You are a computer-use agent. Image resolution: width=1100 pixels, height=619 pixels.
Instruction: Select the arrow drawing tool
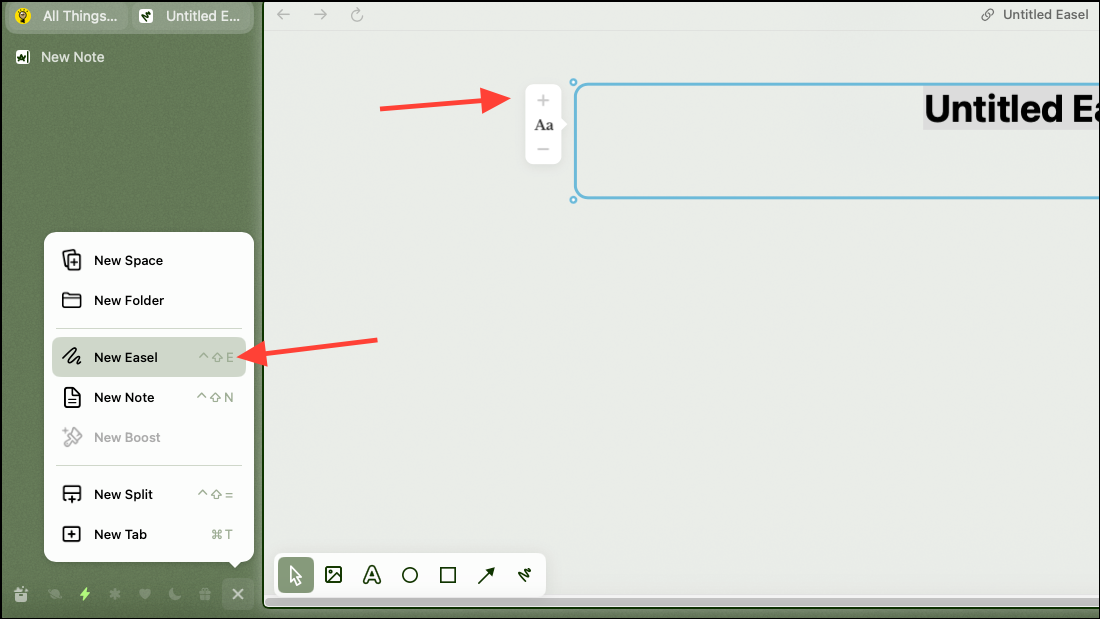click(x=486, y=575)
